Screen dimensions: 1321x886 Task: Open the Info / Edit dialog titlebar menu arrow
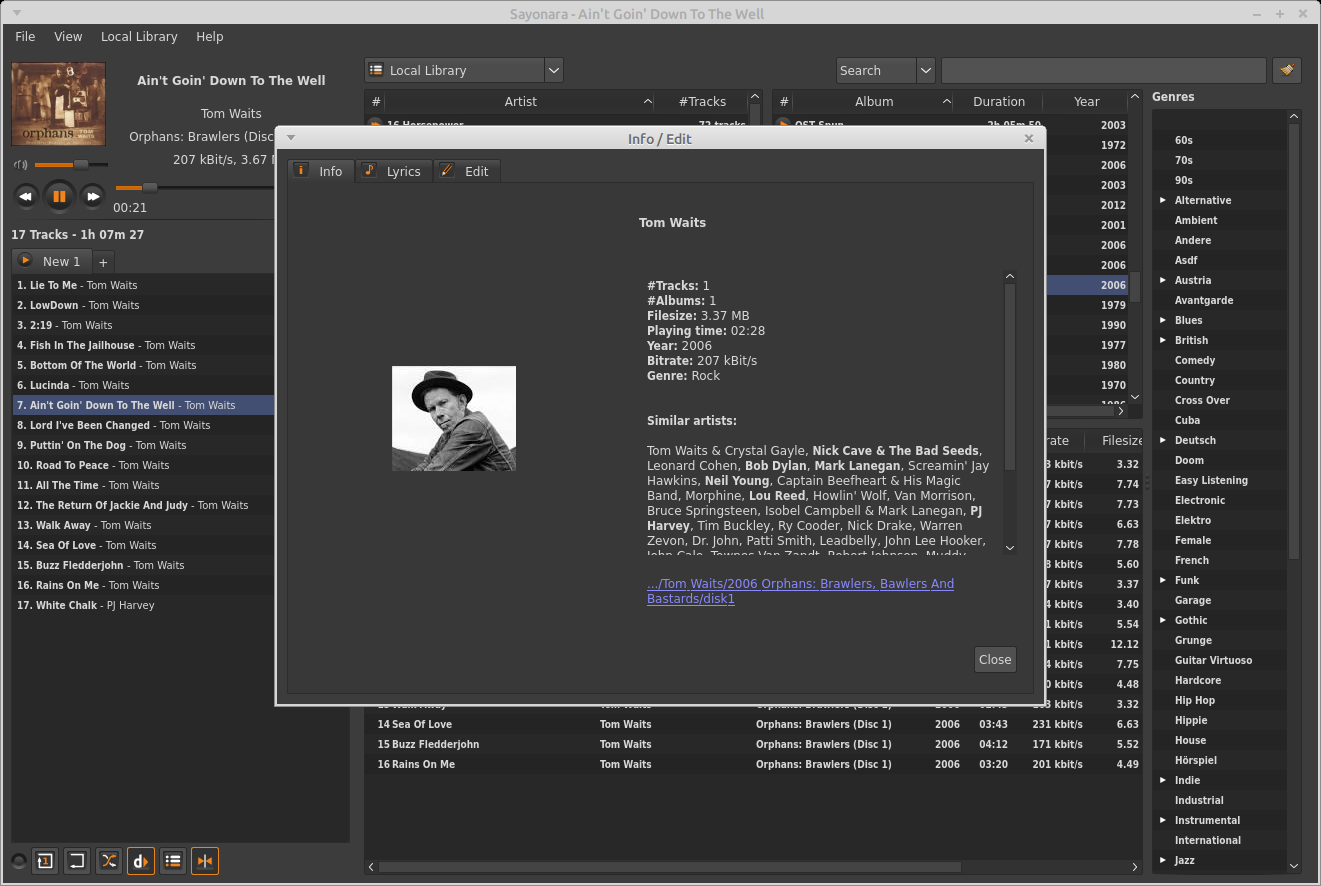[x=291, y=138]
